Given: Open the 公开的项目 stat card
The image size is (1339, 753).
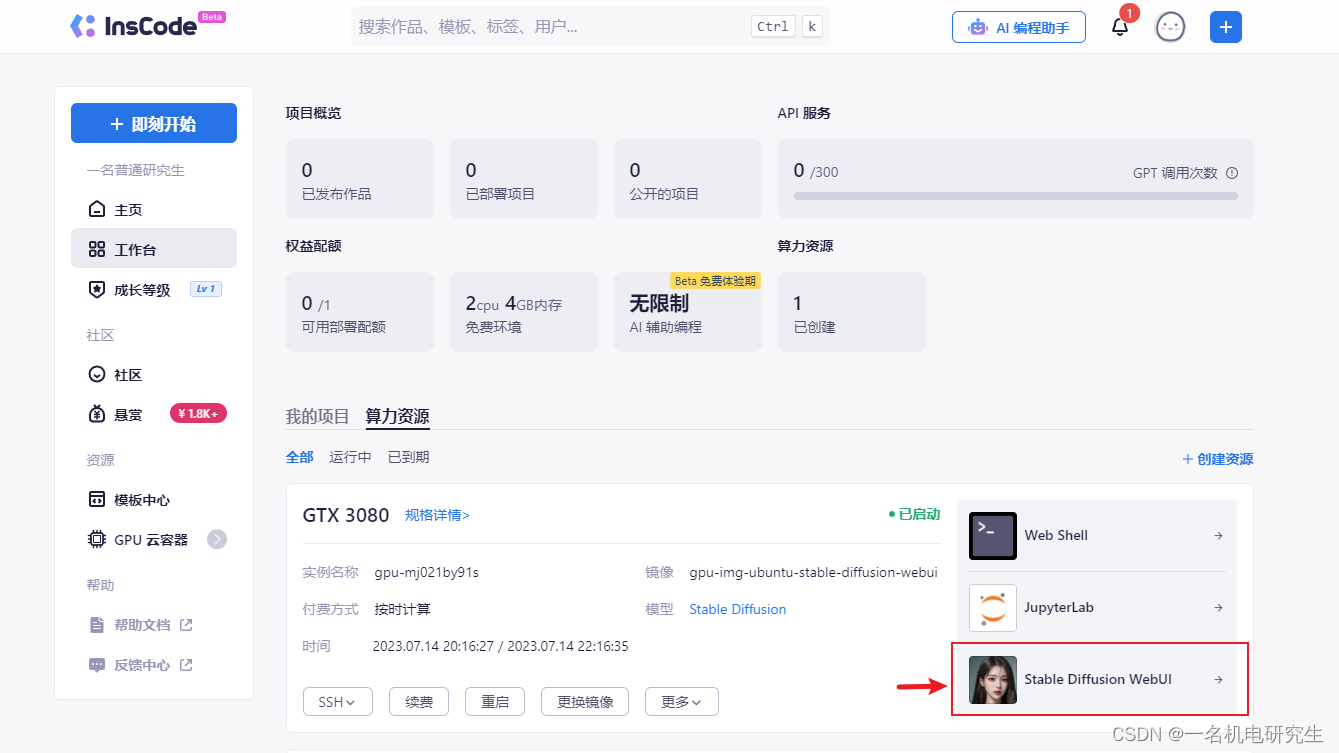Looking at the screenshot, I should pyautogui.click(x=688, y=179).
